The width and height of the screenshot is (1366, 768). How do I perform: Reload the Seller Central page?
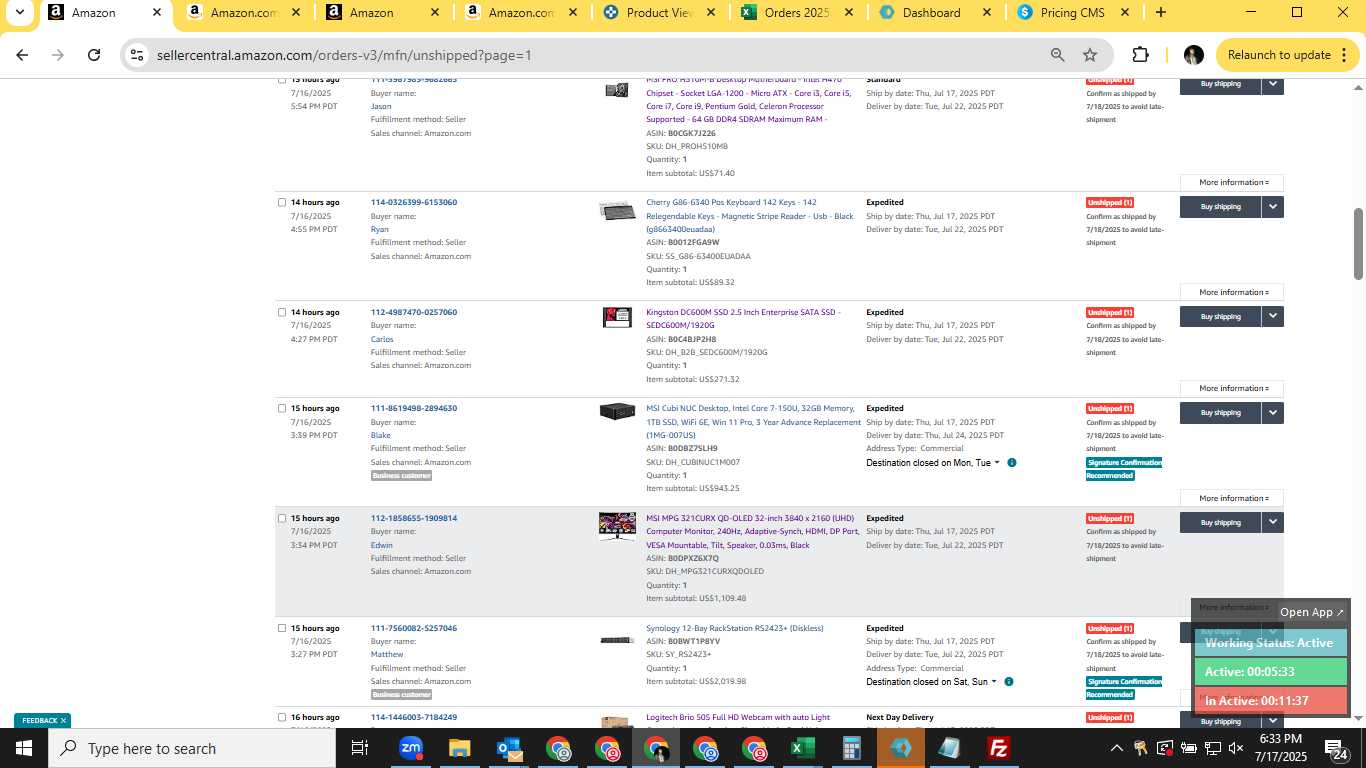click(x=94, y=55)
